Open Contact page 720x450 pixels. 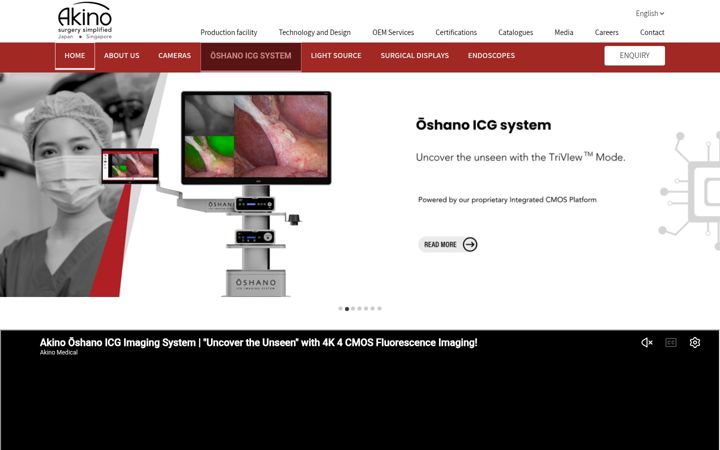652,32
